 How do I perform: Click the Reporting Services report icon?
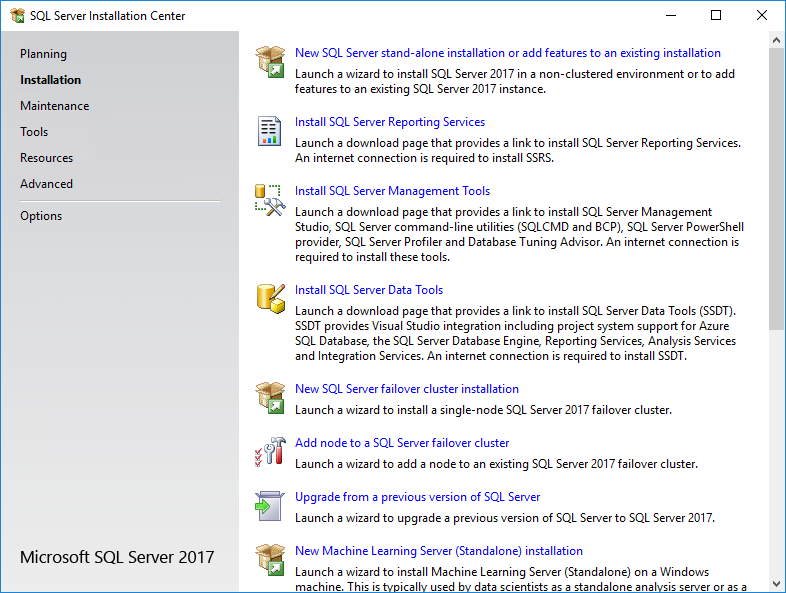pos(270,131)
